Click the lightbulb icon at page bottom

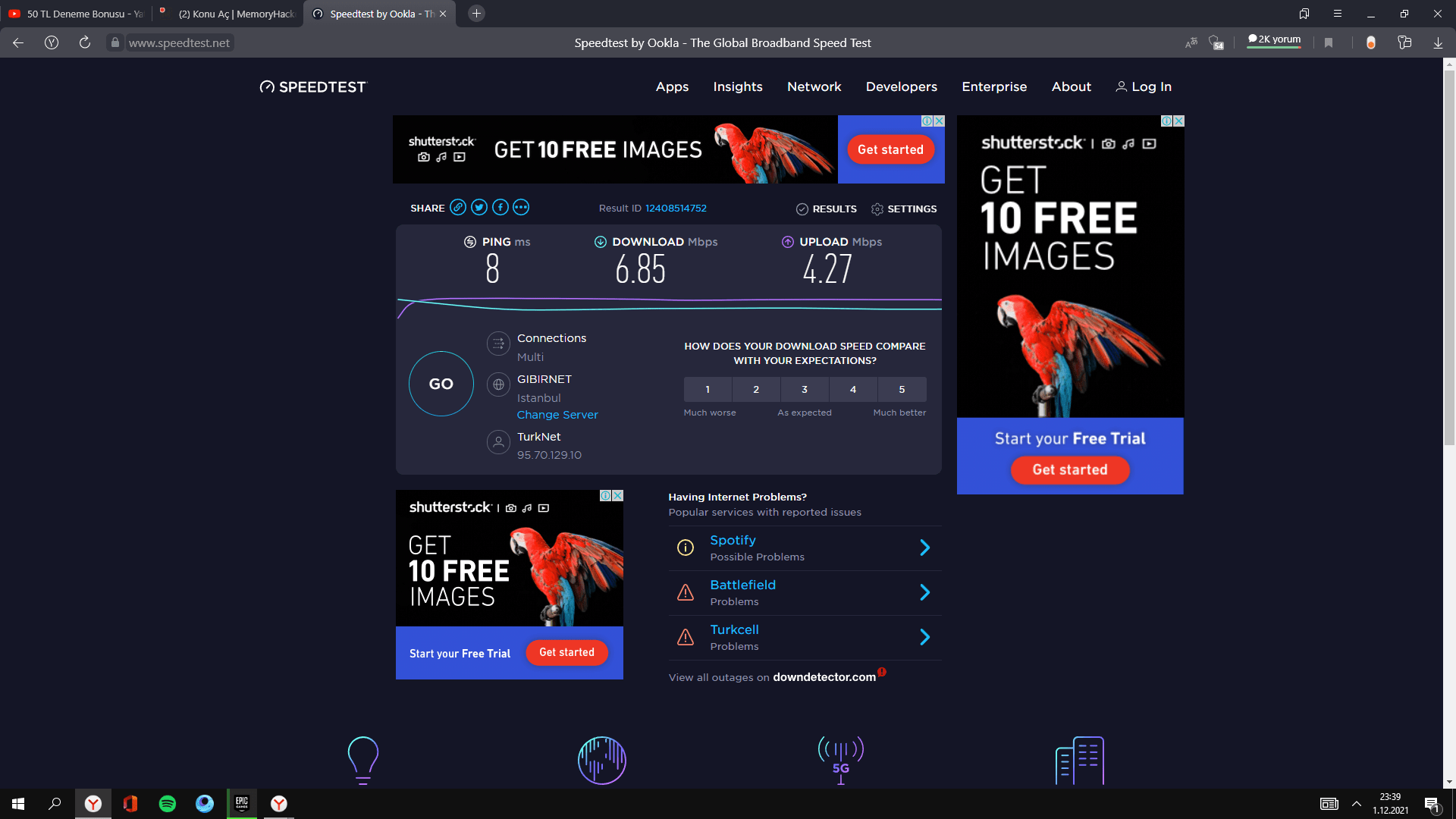point(363,760)
